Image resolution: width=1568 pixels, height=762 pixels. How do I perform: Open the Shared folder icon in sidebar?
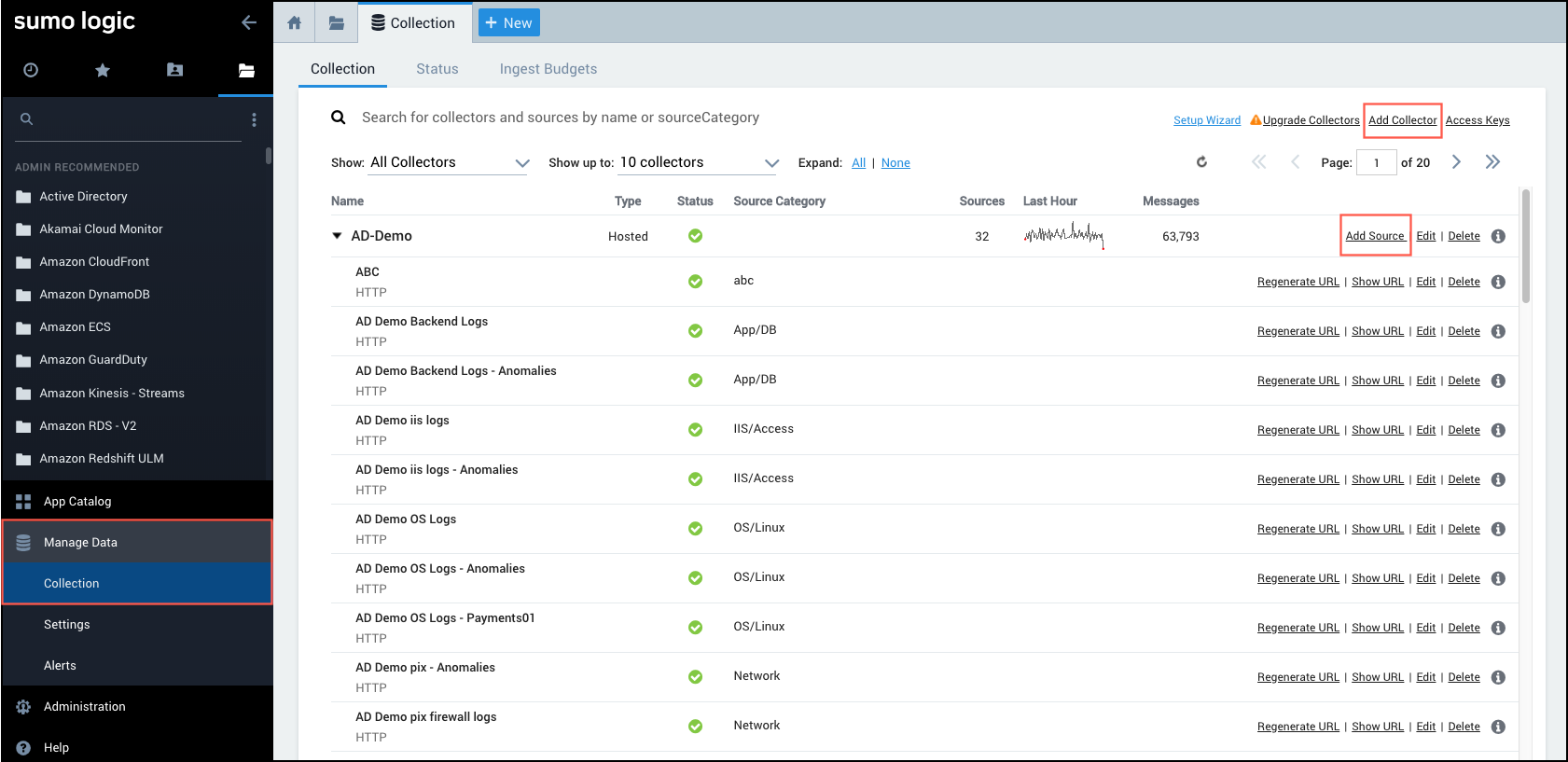(174, 70)
